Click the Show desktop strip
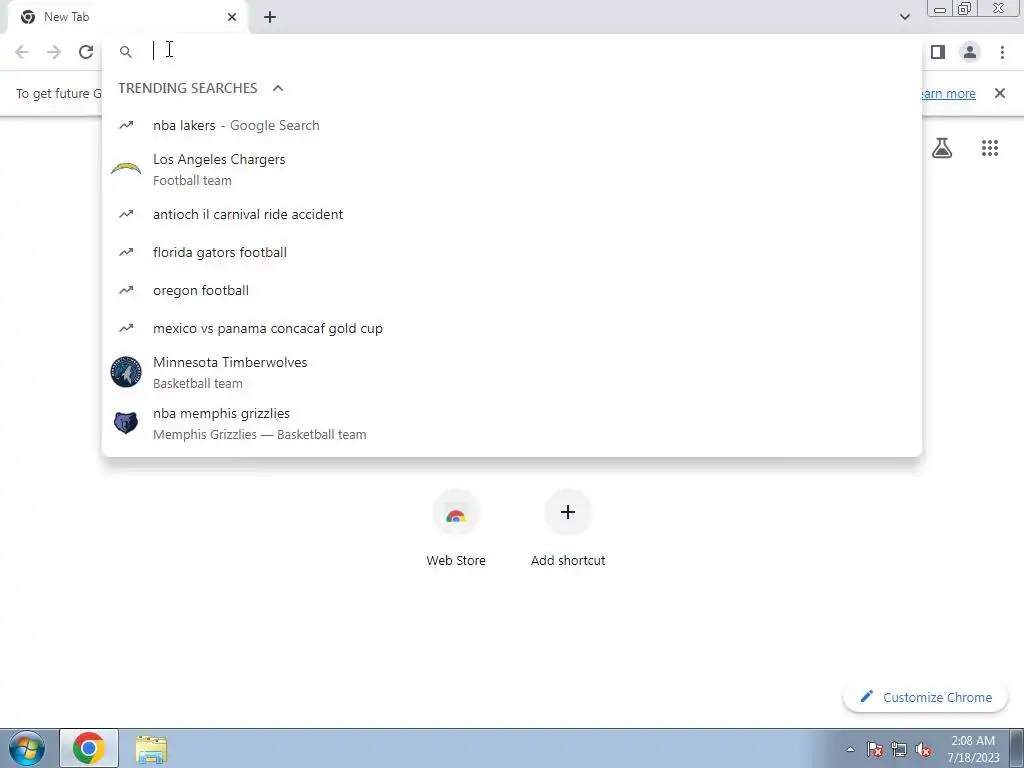Viewport: 1024px width, 768px height. point(1016,748)
